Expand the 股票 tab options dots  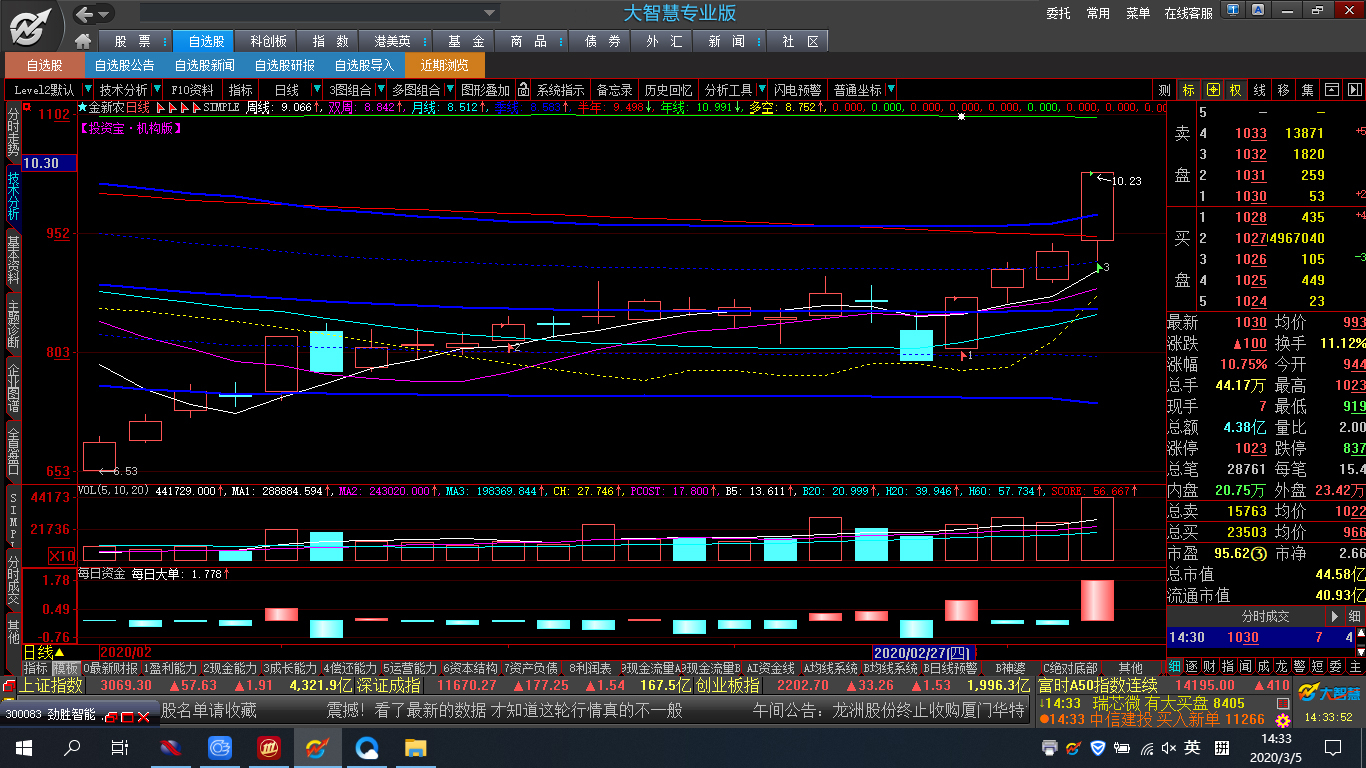pyautogui.click(x=163, y=42)
